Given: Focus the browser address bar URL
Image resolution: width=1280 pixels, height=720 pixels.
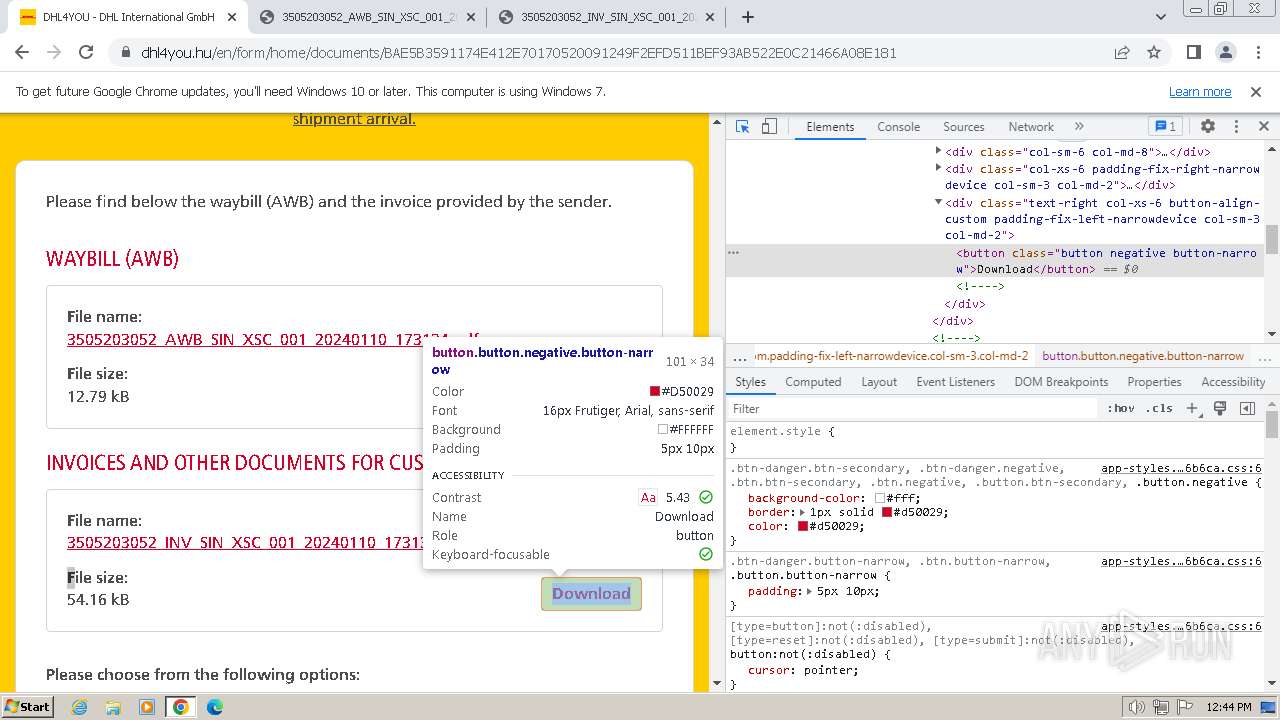Looking at the screenshot, I should 518,53.
